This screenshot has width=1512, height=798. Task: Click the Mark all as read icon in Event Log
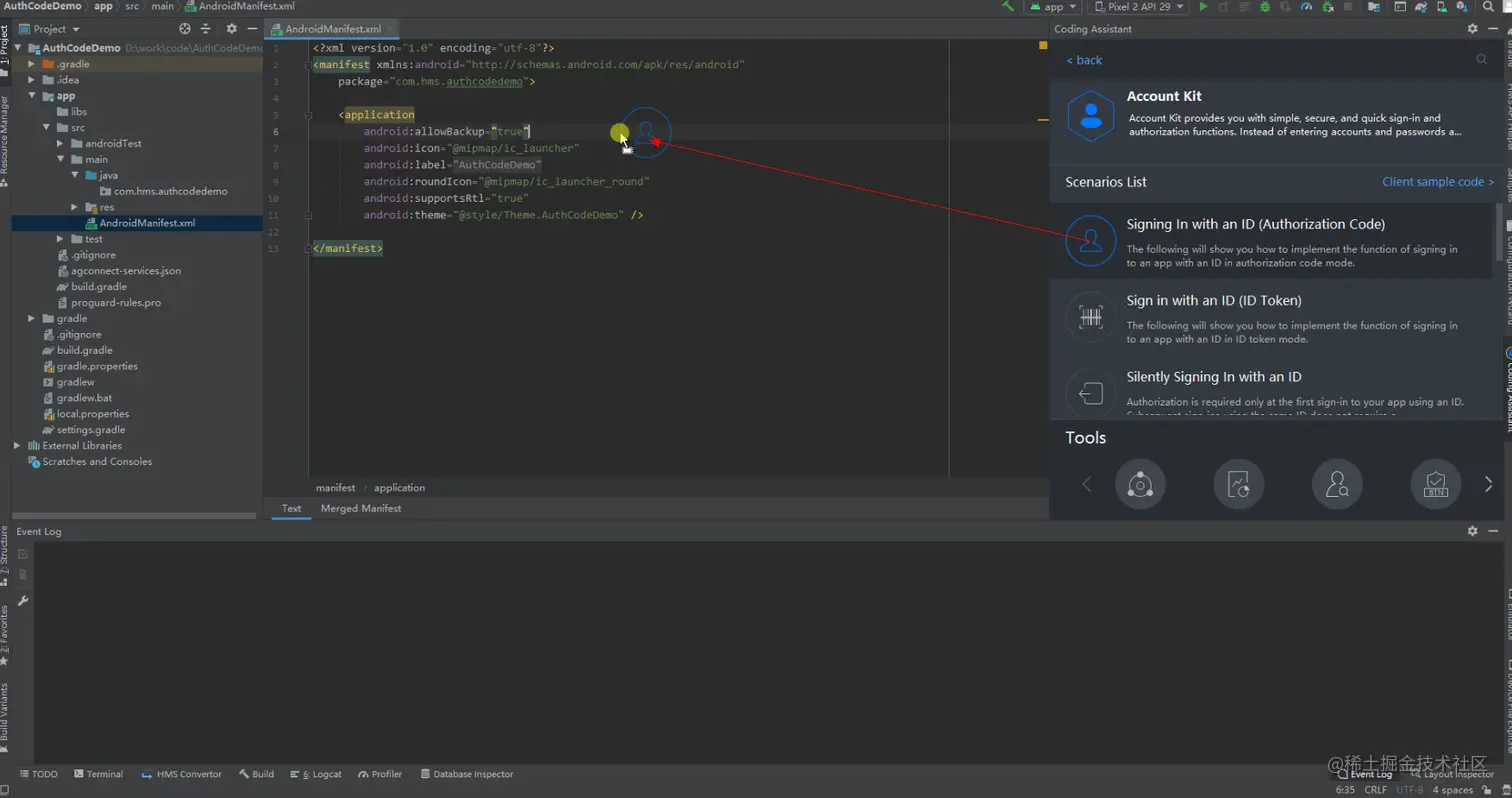pyautogui.click(x=23, y=554)
